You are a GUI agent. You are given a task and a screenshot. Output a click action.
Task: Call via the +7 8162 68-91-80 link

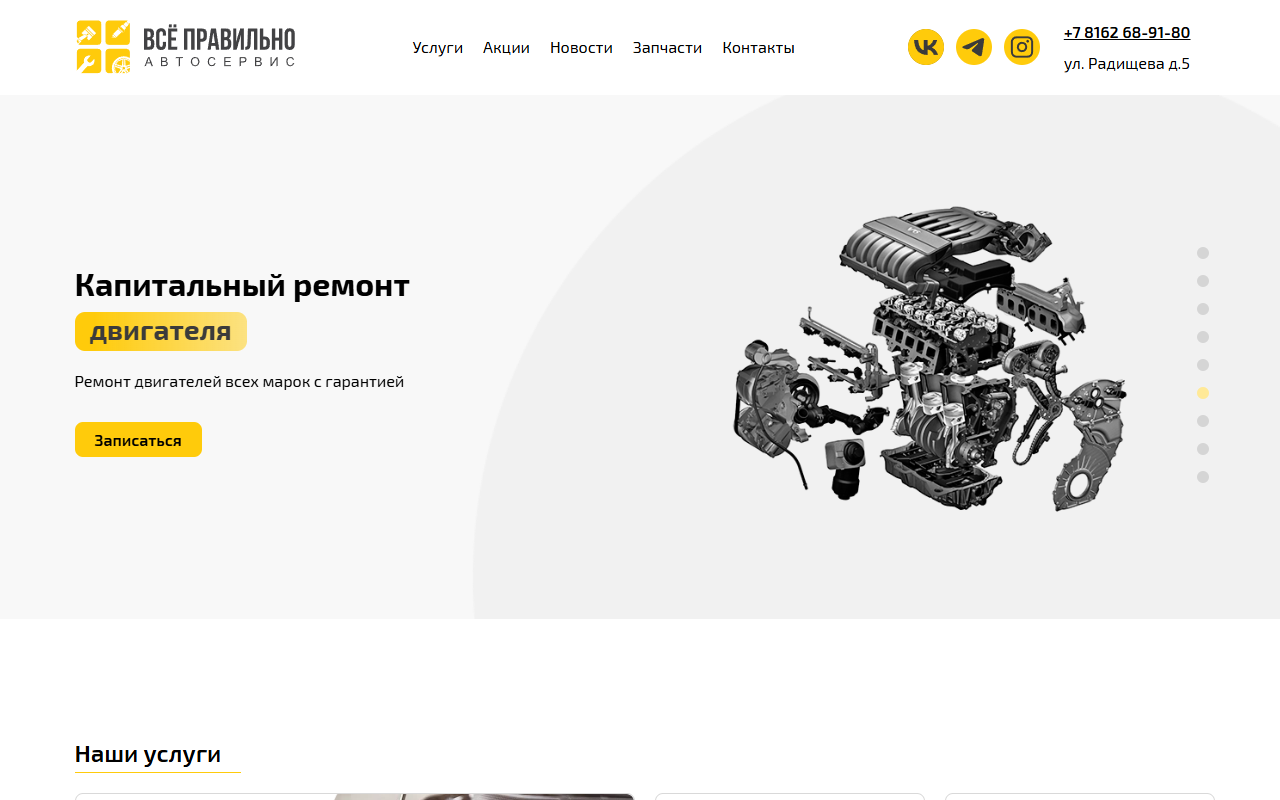tap(1127, 31)
